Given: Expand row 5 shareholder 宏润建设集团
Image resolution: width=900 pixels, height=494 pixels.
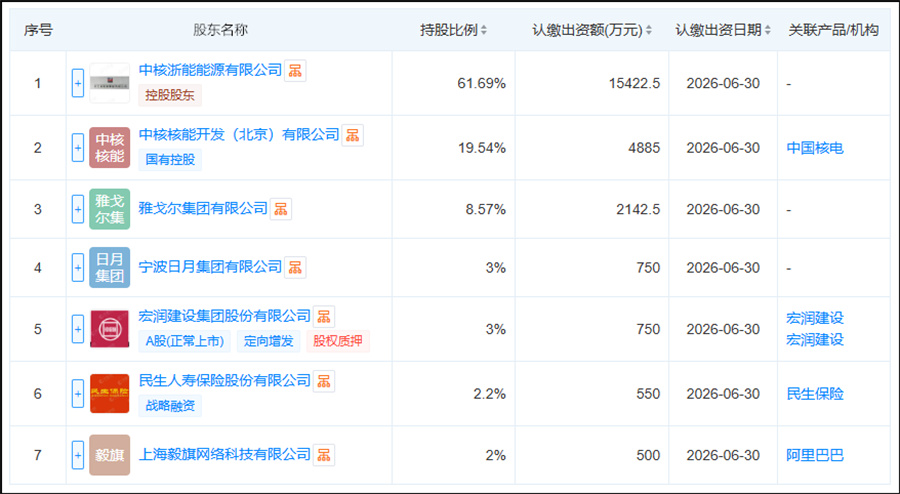Looking at the screenshot, I should 78,329.
